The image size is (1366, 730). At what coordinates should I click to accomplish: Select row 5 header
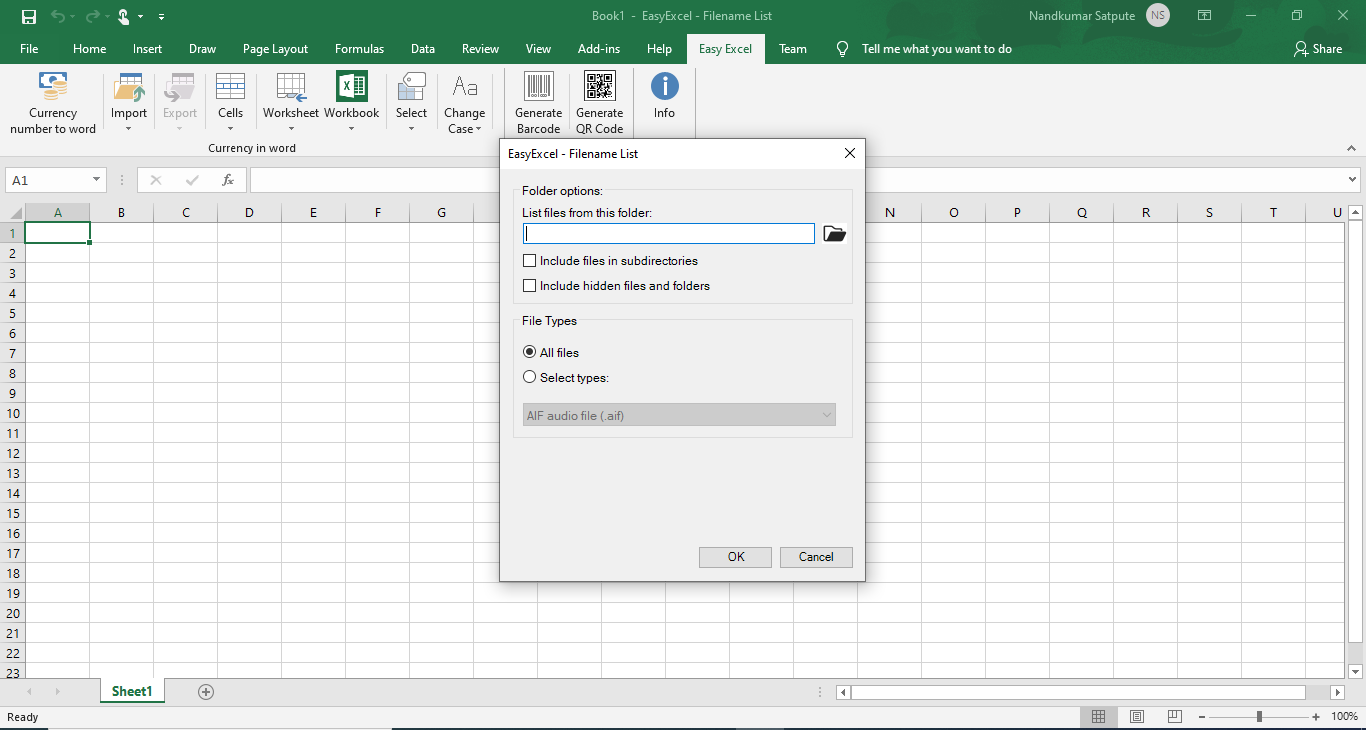[14, 313]
